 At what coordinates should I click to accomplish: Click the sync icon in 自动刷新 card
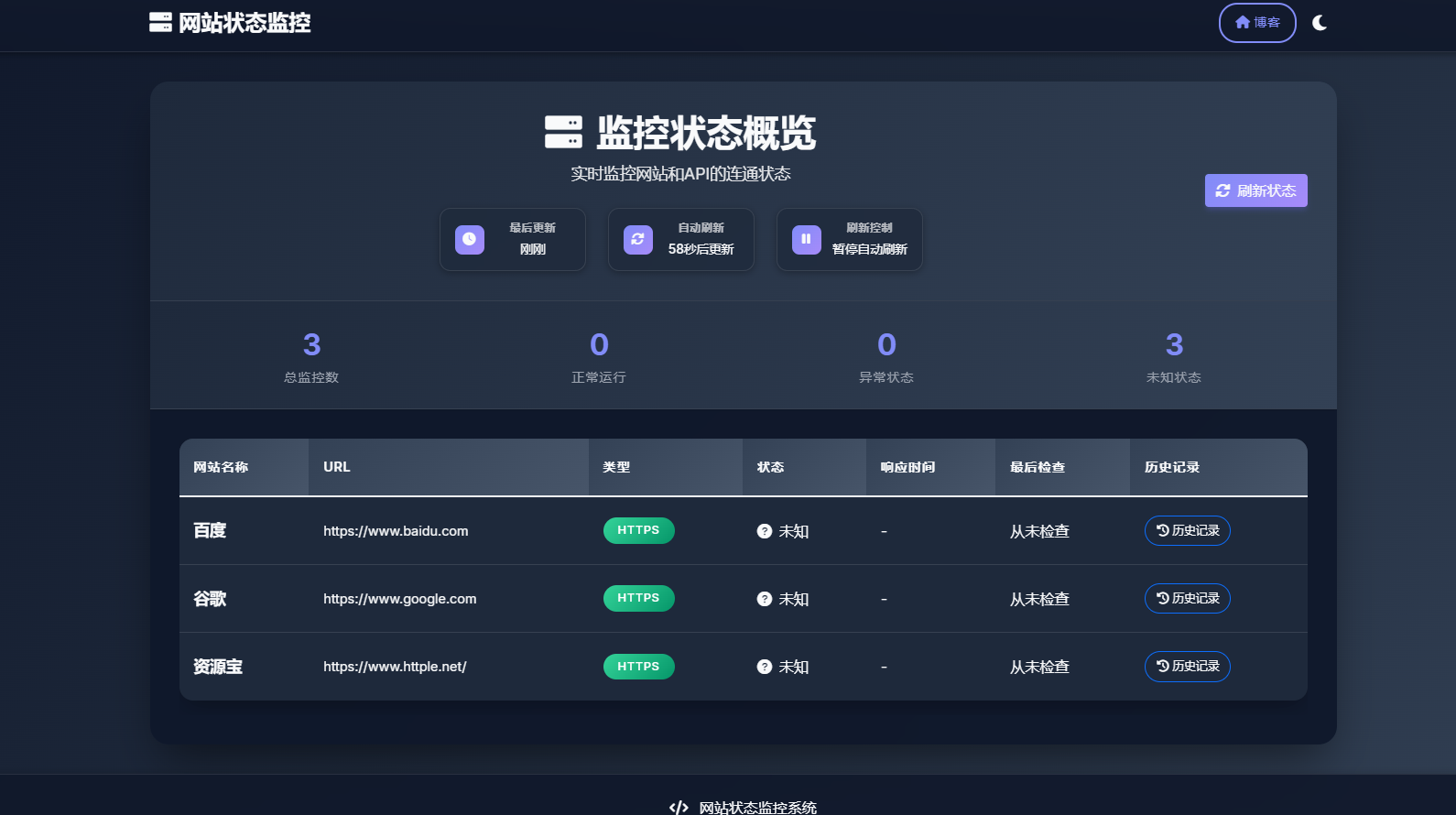click(638, 239)
